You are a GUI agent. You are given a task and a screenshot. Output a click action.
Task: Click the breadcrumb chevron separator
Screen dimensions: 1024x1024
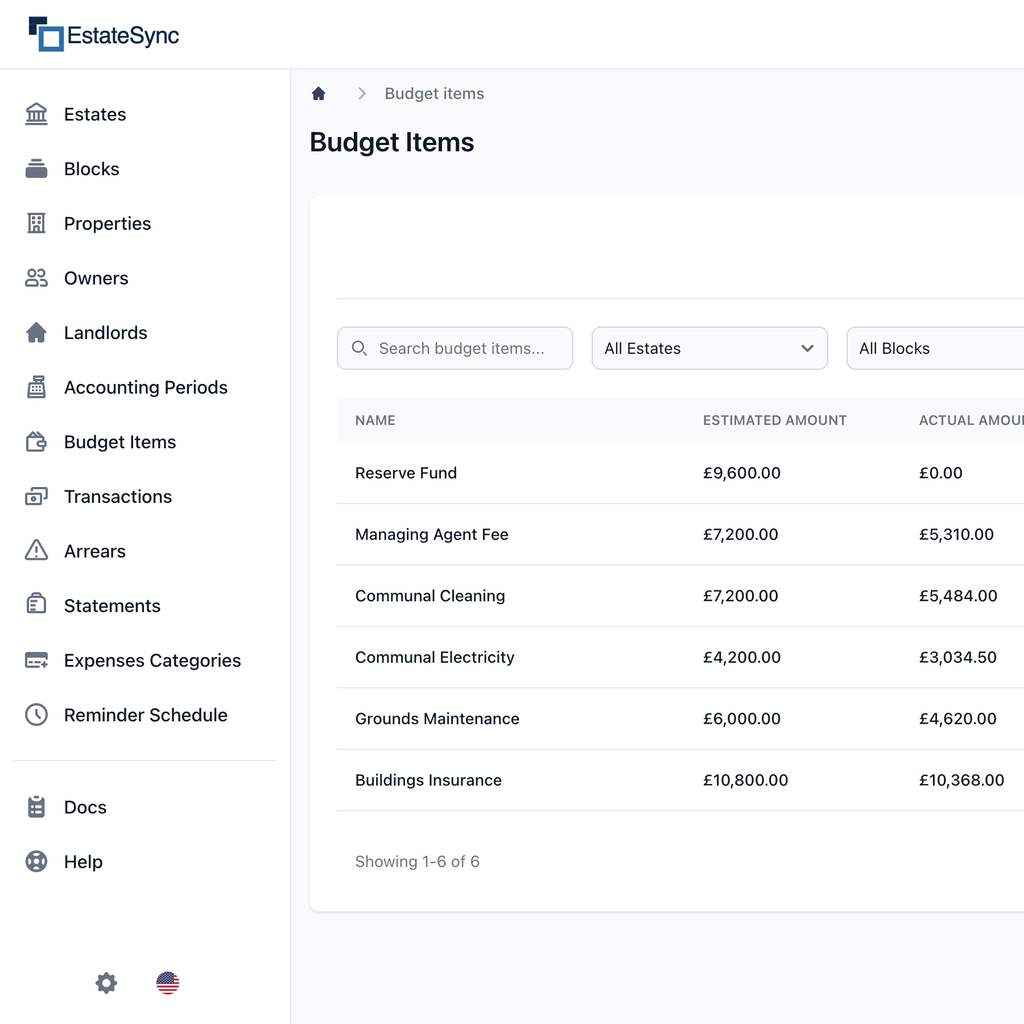pyautogui.click(x=362, y=93)
